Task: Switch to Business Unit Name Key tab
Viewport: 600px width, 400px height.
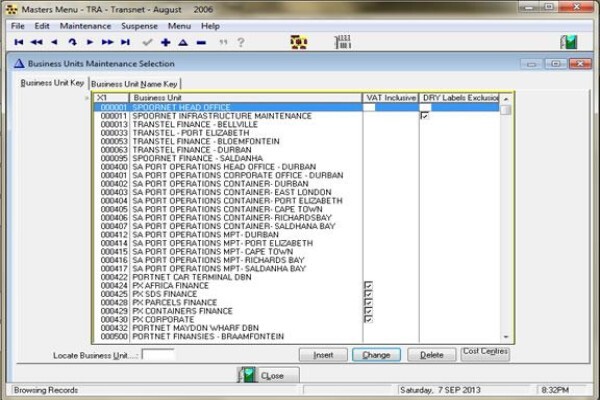Action: (134, 84)
